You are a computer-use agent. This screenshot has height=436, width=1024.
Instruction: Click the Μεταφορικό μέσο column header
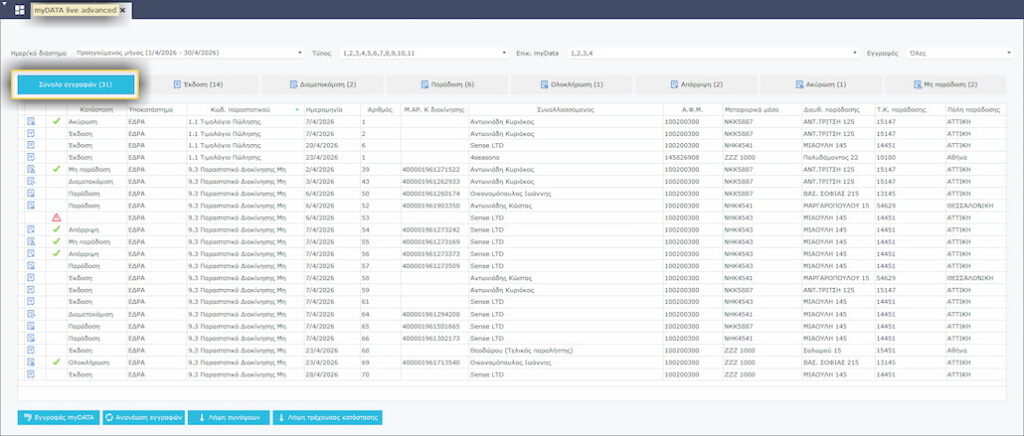[x=761, y=110]
